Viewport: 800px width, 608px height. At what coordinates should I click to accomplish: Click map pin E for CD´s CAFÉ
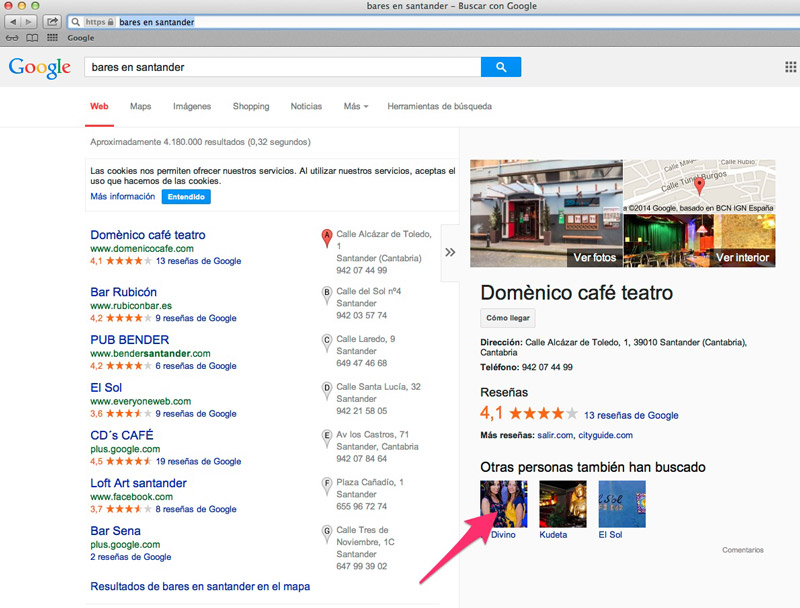pos(327,438)
